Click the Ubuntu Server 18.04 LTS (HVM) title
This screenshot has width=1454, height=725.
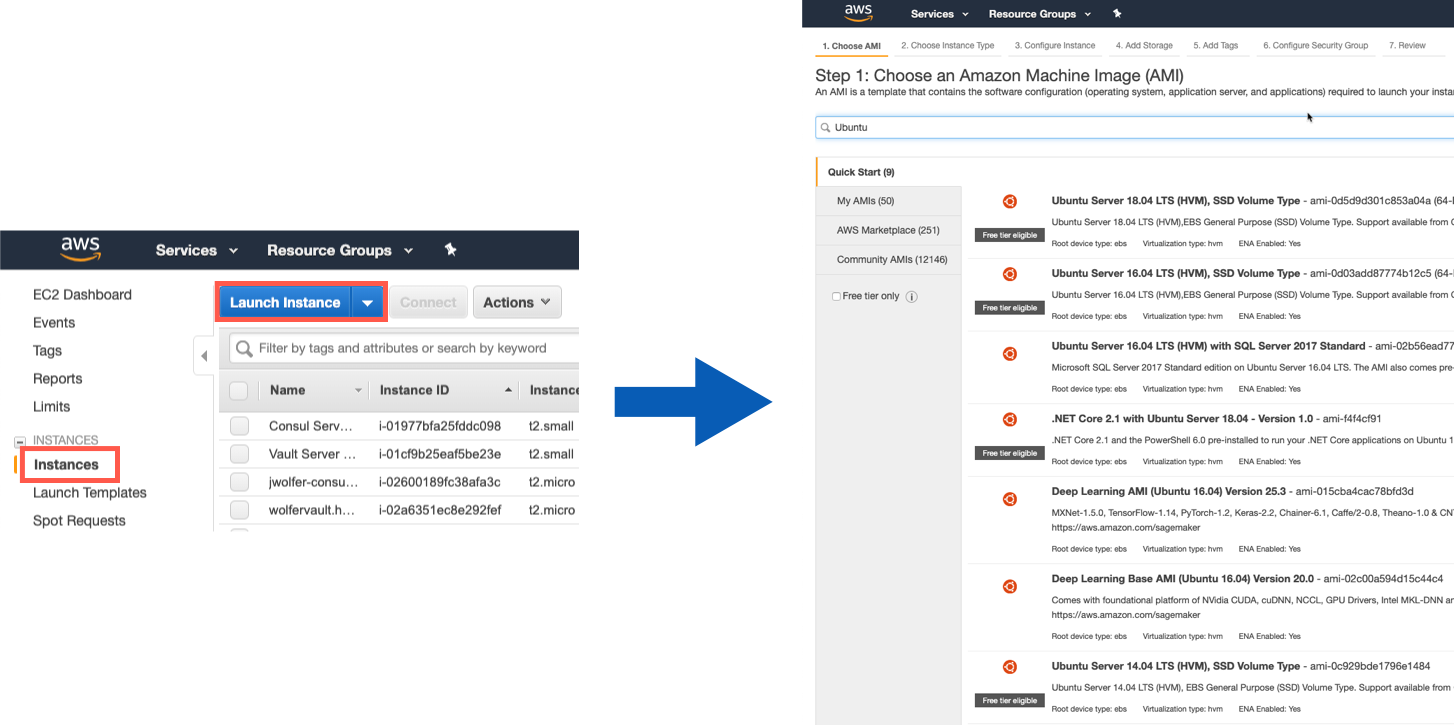[x=1176, y=201]
